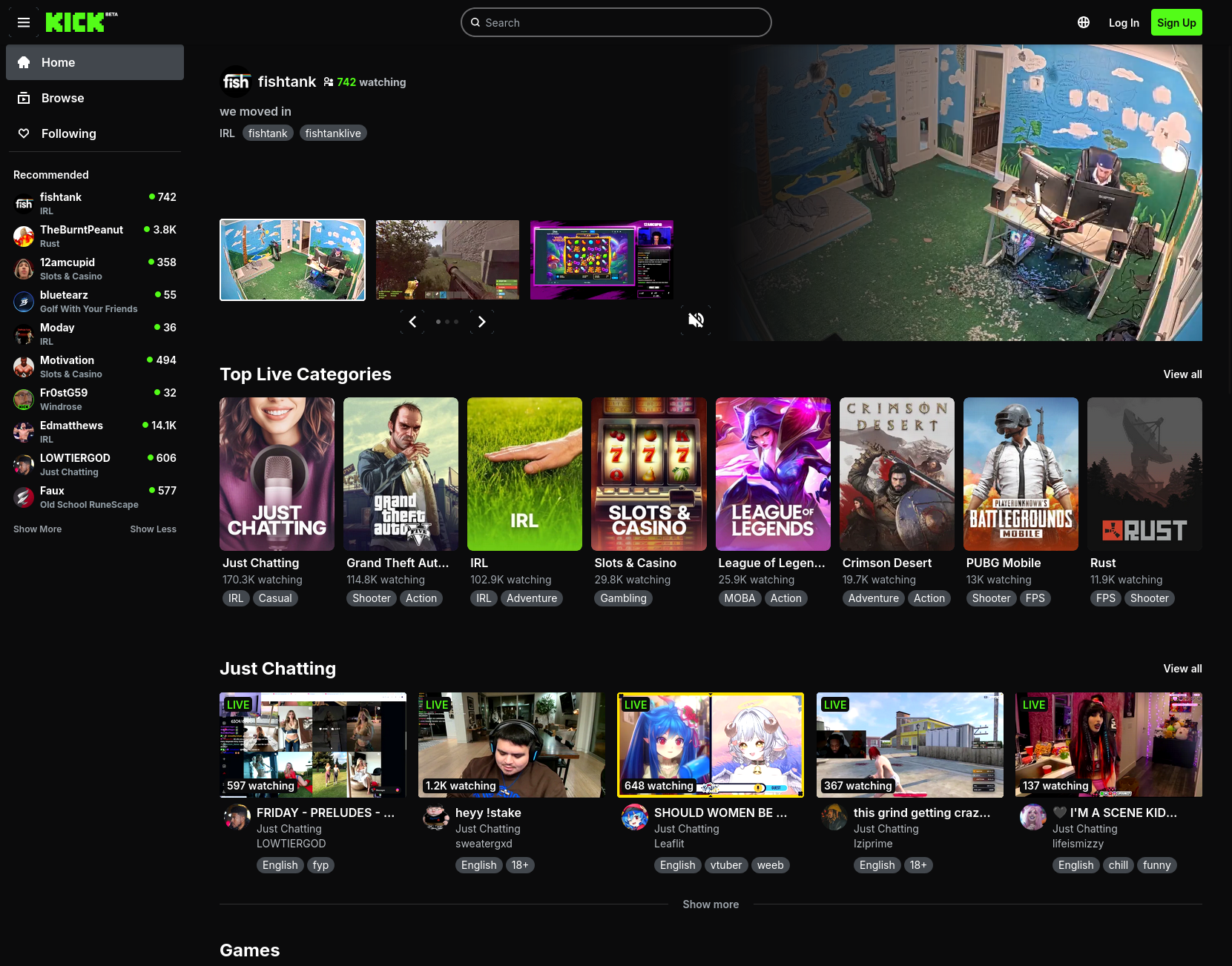Image resolution: width=1232 pixels, height=966 pixels.
Task: Open the Crimson Desert category card
Action: 897,474
